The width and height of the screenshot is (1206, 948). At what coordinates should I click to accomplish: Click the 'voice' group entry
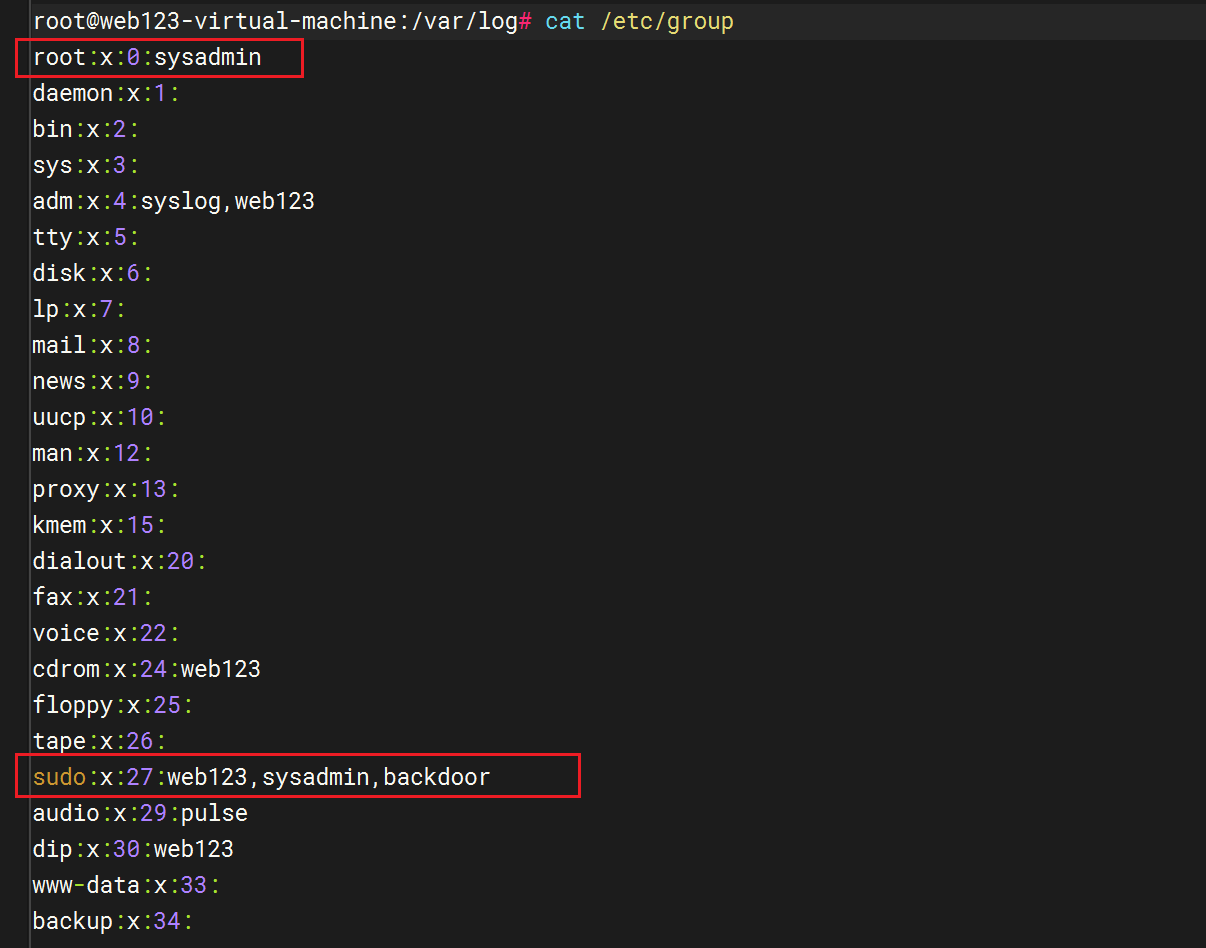tap(66, 633)
